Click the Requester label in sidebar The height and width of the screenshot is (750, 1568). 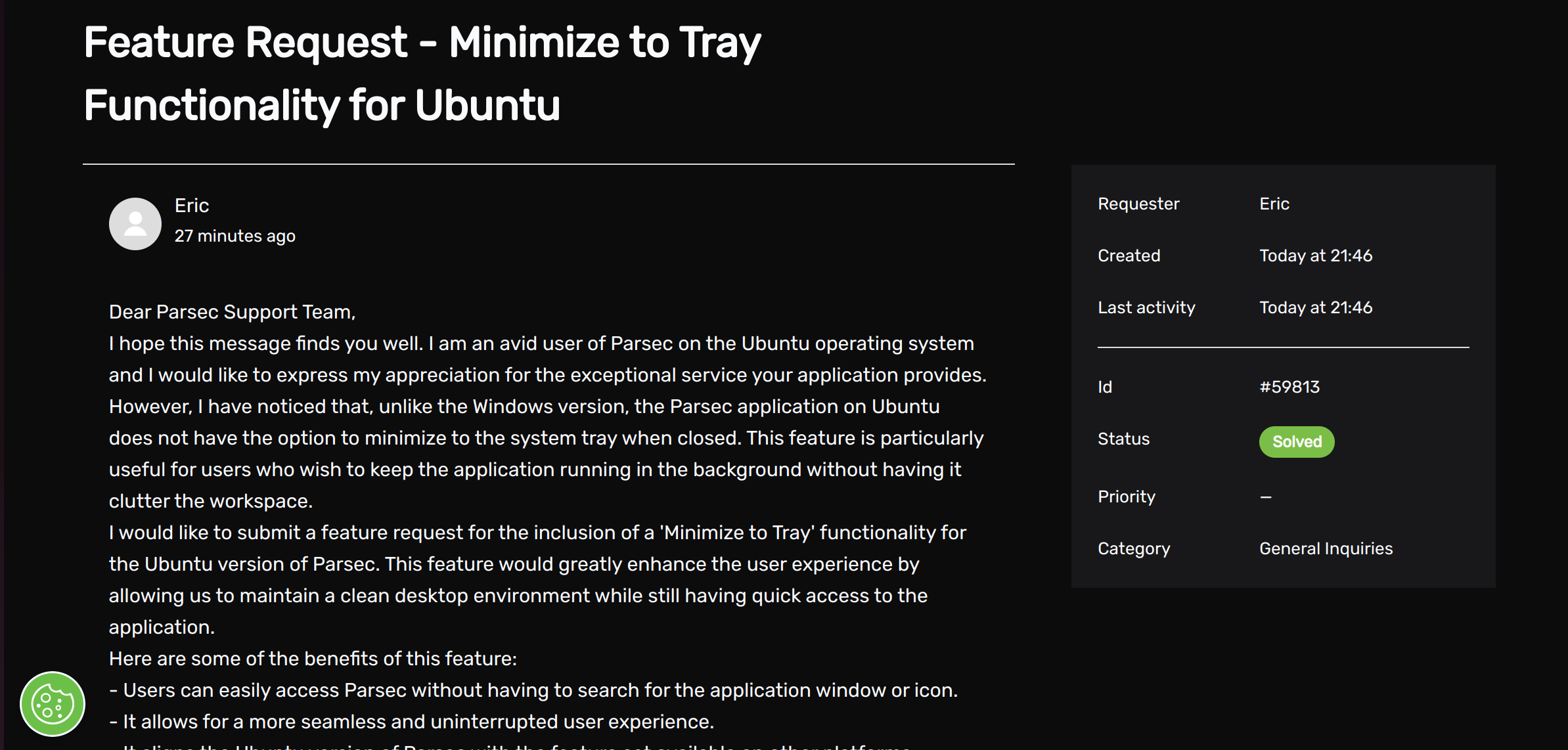coord(1138,204)
